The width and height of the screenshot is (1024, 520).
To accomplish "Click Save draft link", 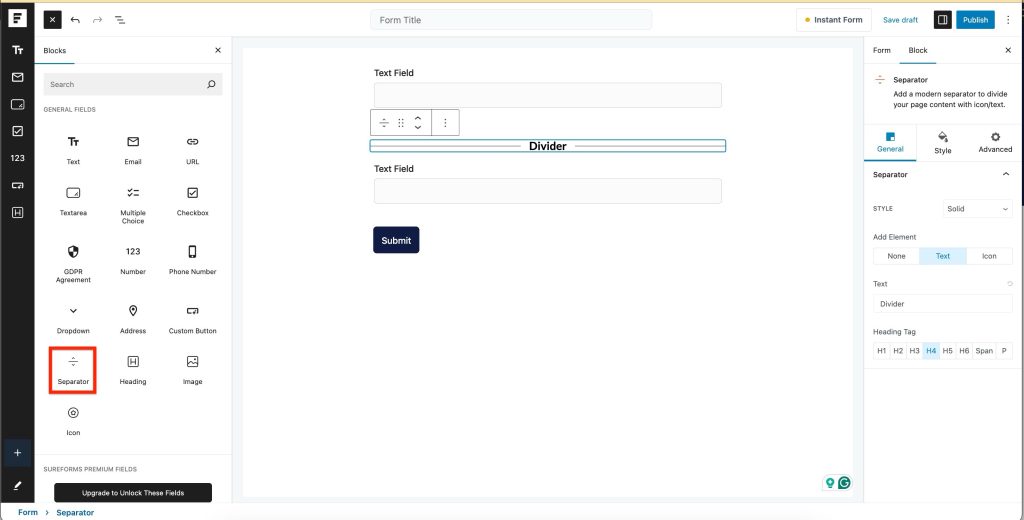I will pos(900,20).
